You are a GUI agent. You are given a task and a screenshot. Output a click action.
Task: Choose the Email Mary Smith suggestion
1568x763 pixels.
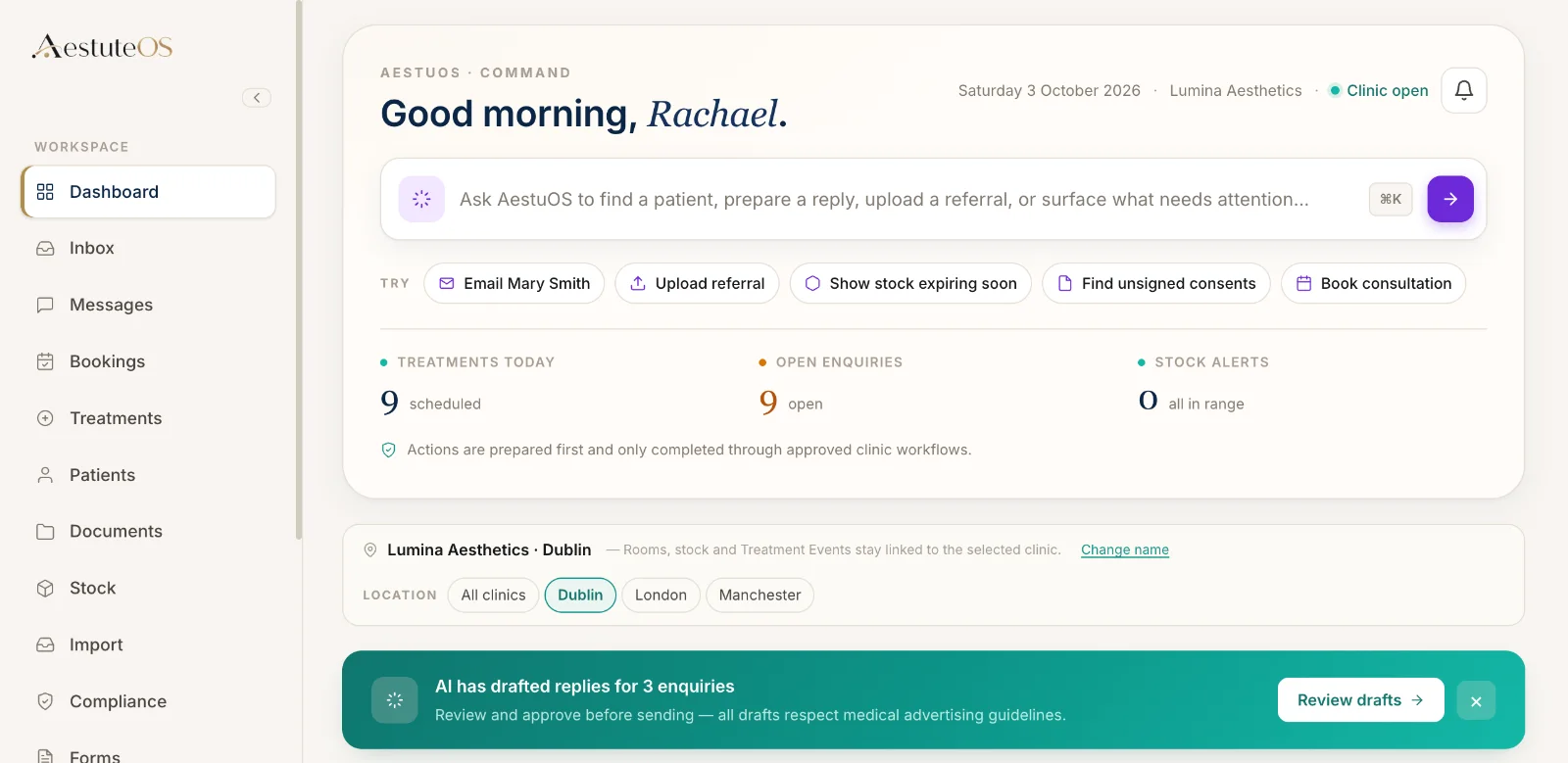coord(514,283)
